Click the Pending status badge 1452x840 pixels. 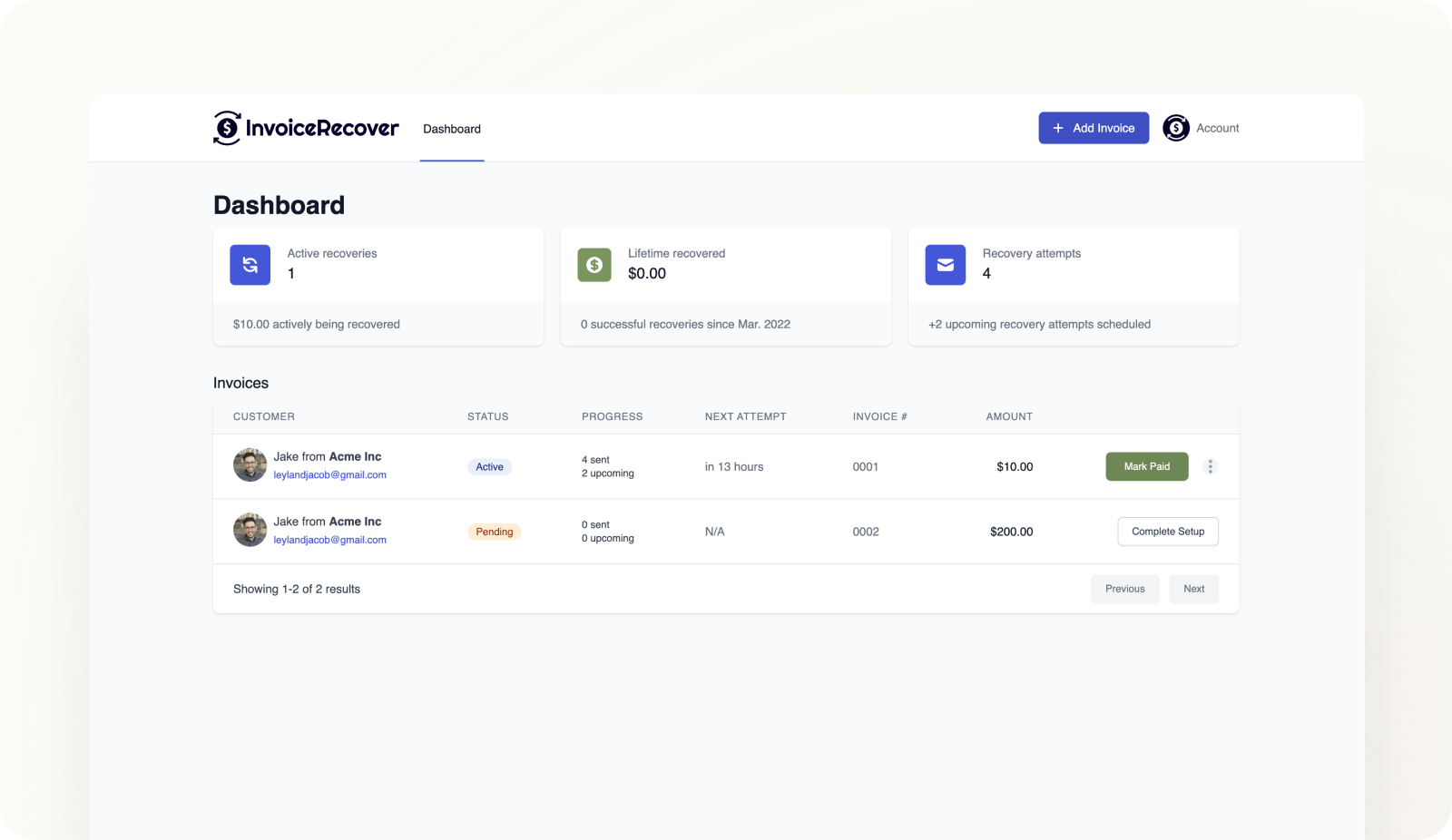coord(495,532)
